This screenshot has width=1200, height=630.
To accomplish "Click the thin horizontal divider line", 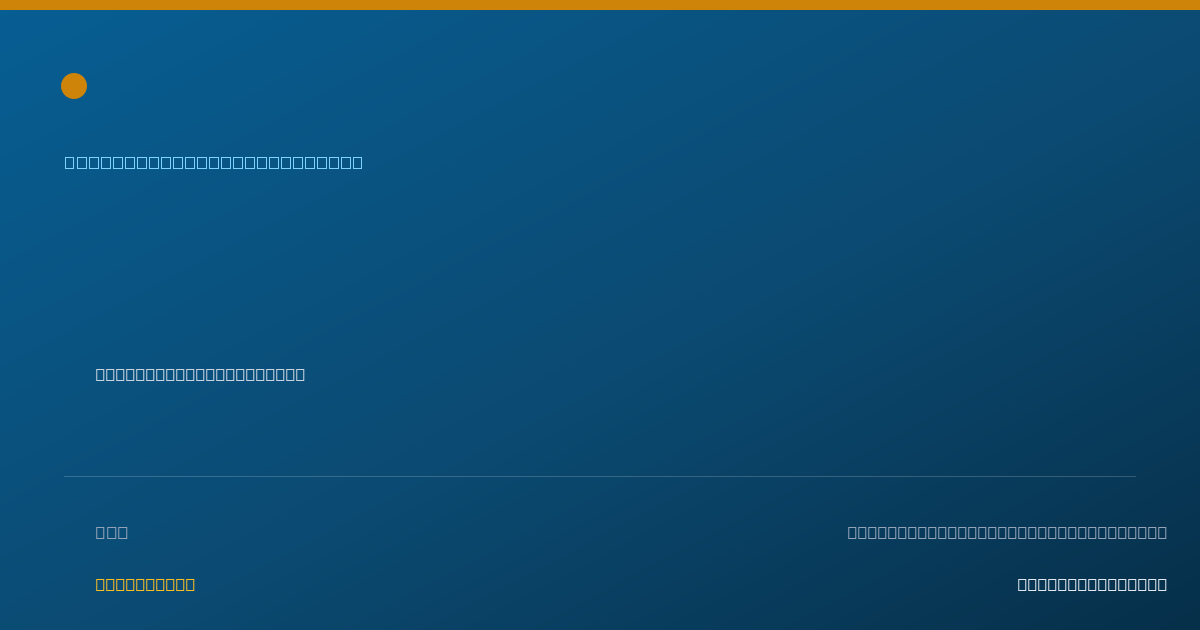I will [600, 476].
